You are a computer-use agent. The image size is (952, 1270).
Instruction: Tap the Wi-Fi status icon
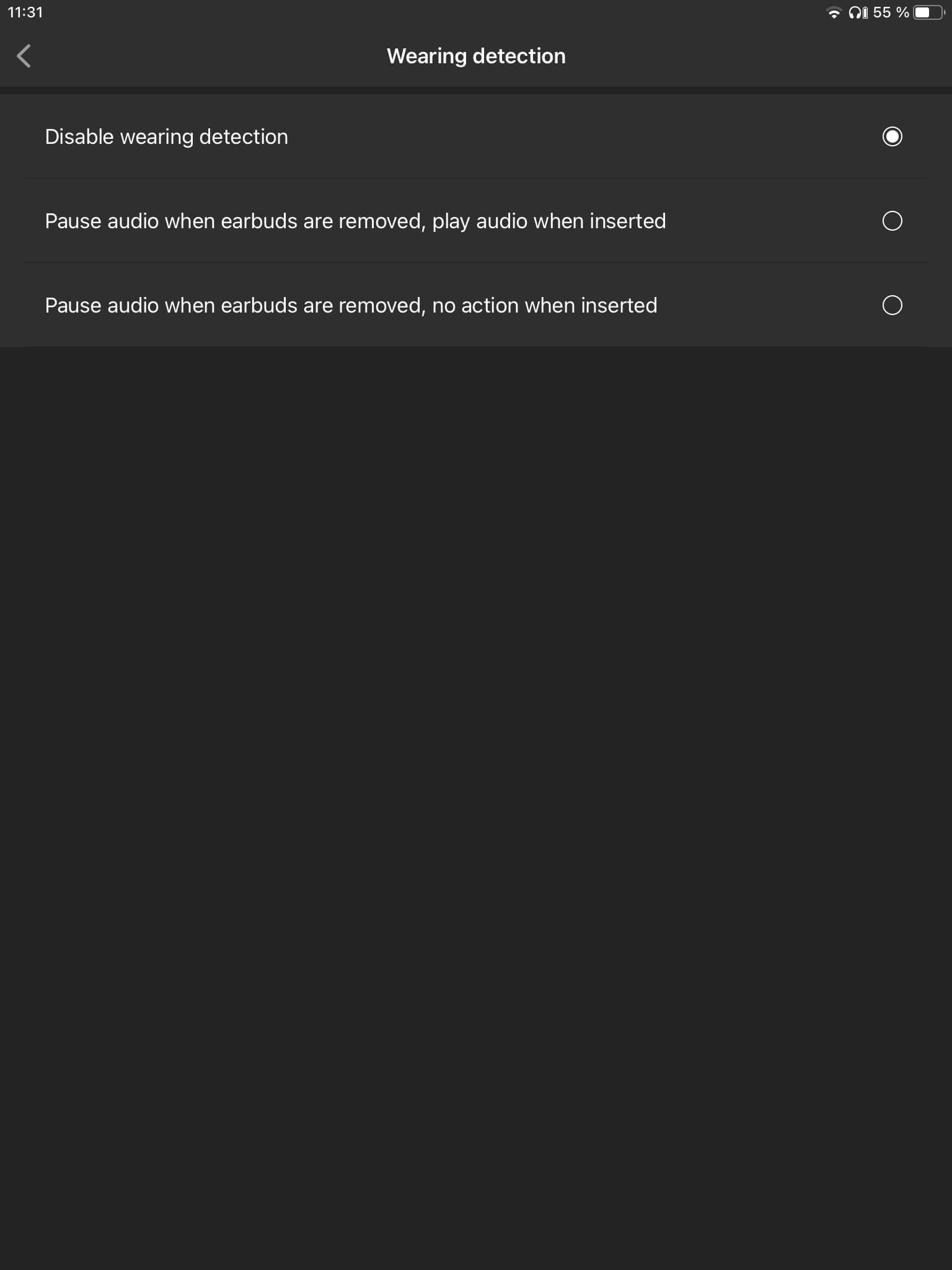click(834, 13)
